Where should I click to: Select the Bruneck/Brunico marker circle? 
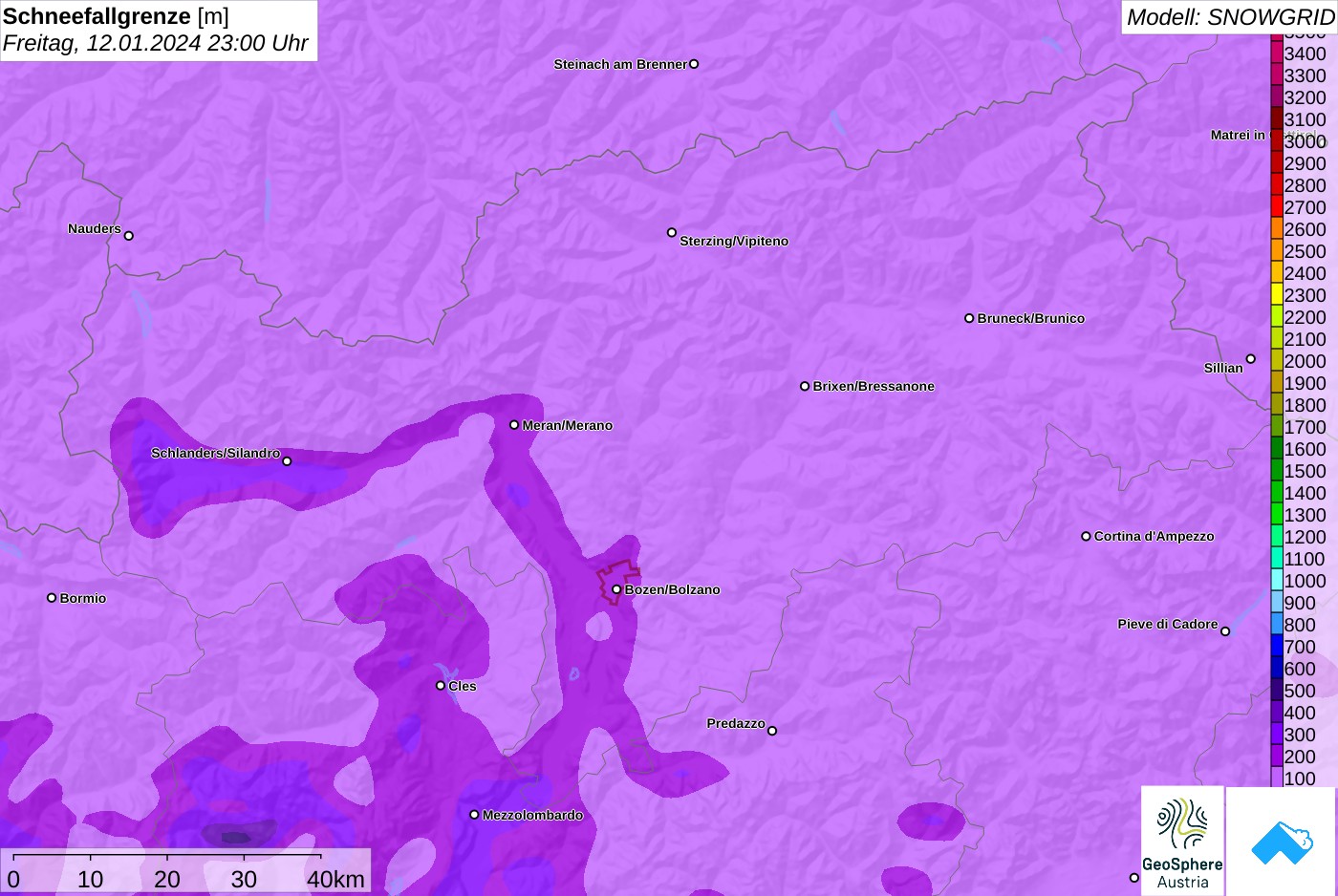969,318
